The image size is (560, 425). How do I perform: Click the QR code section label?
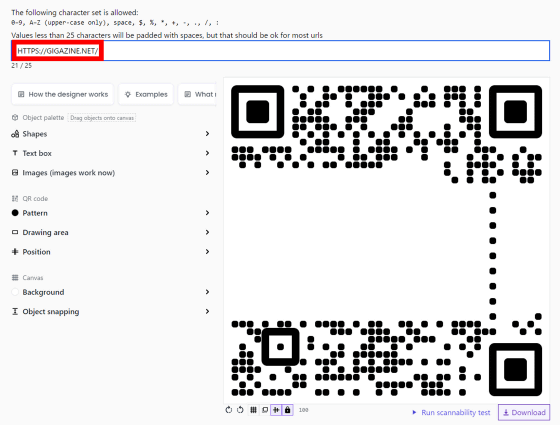(35, 199)
